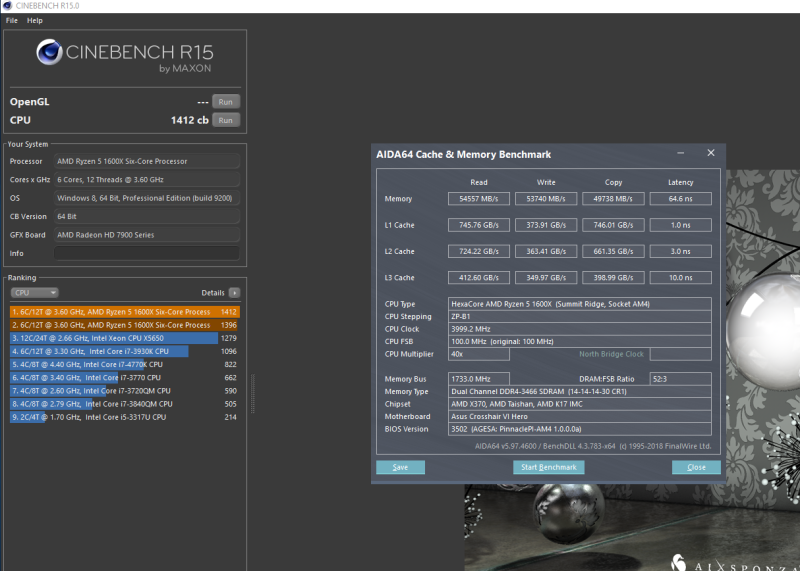Click the GFX Board Radeon HD 7900 field
The image size is (800, 571).
(x=146, y=235)
